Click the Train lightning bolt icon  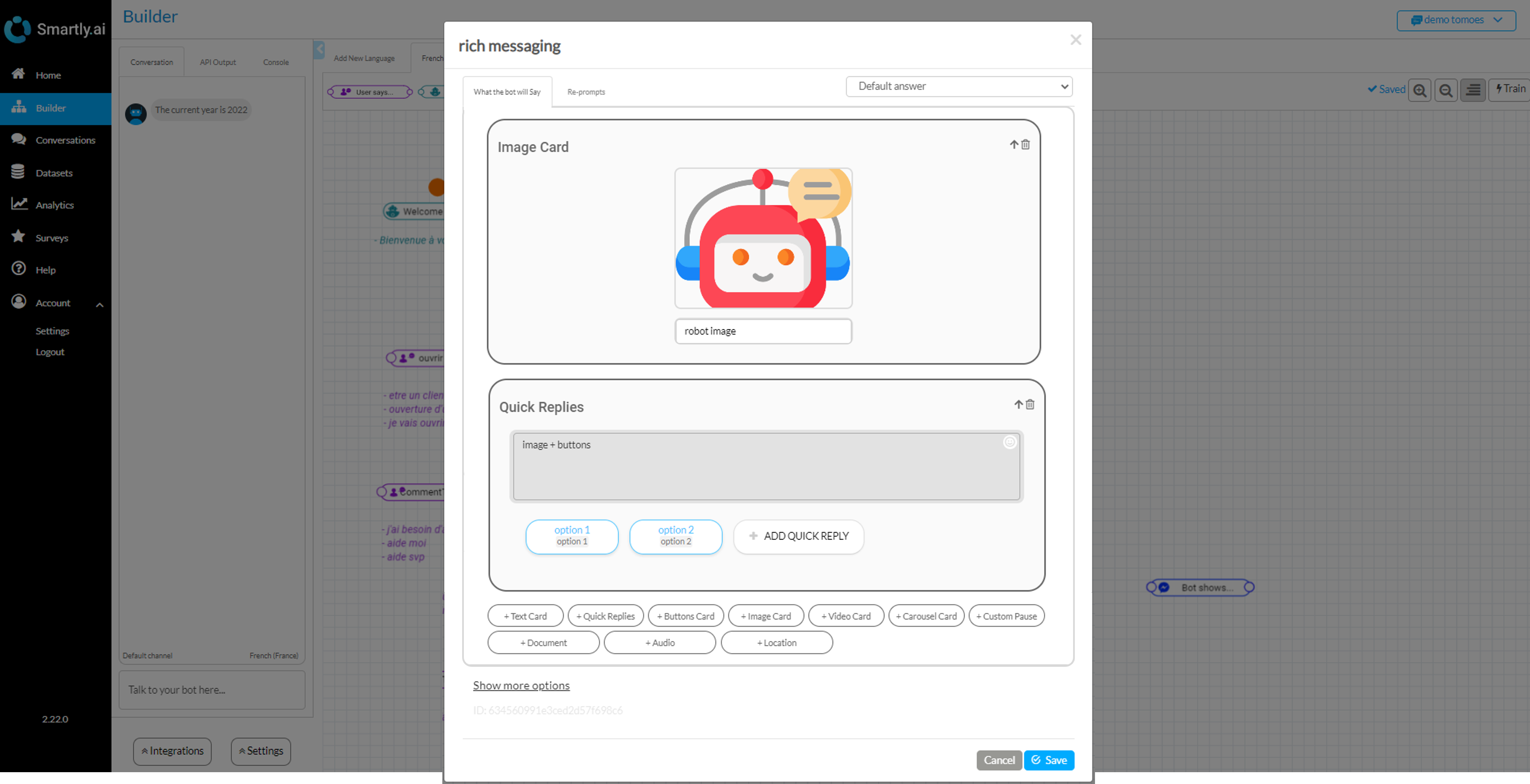[x=1509, y=89]
